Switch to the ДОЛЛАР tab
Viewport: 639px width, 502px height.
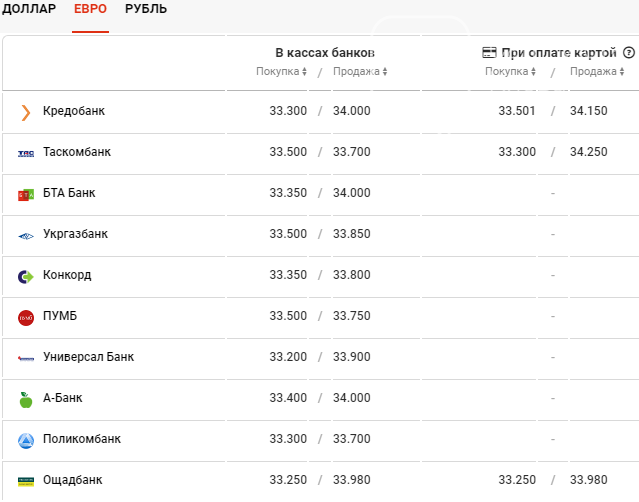[x=30, y=9]
